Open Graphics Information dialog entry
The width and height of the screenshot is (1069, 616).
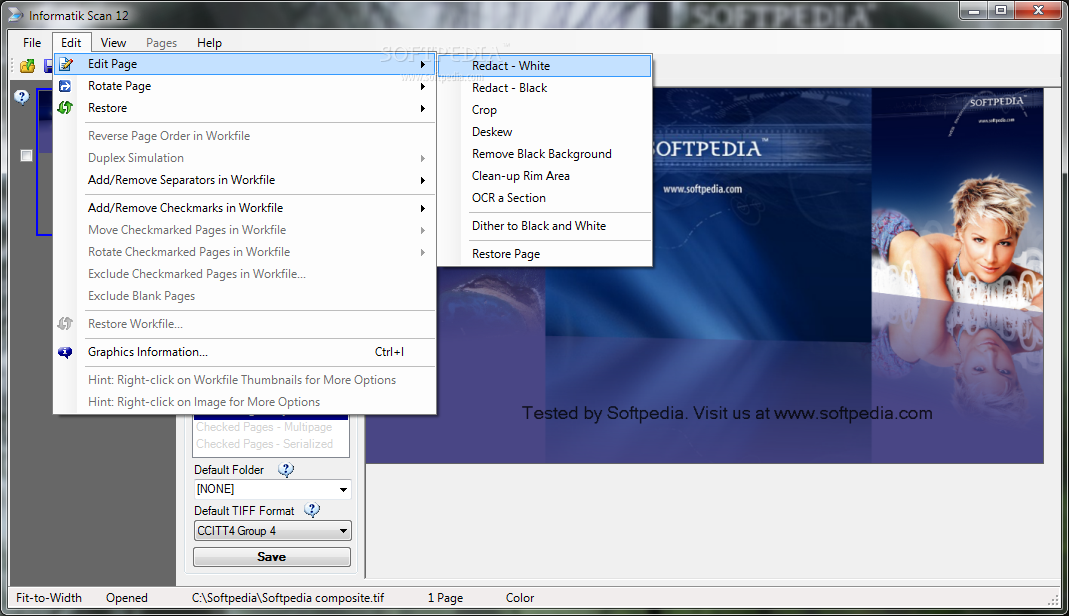[x=245, y=352]
